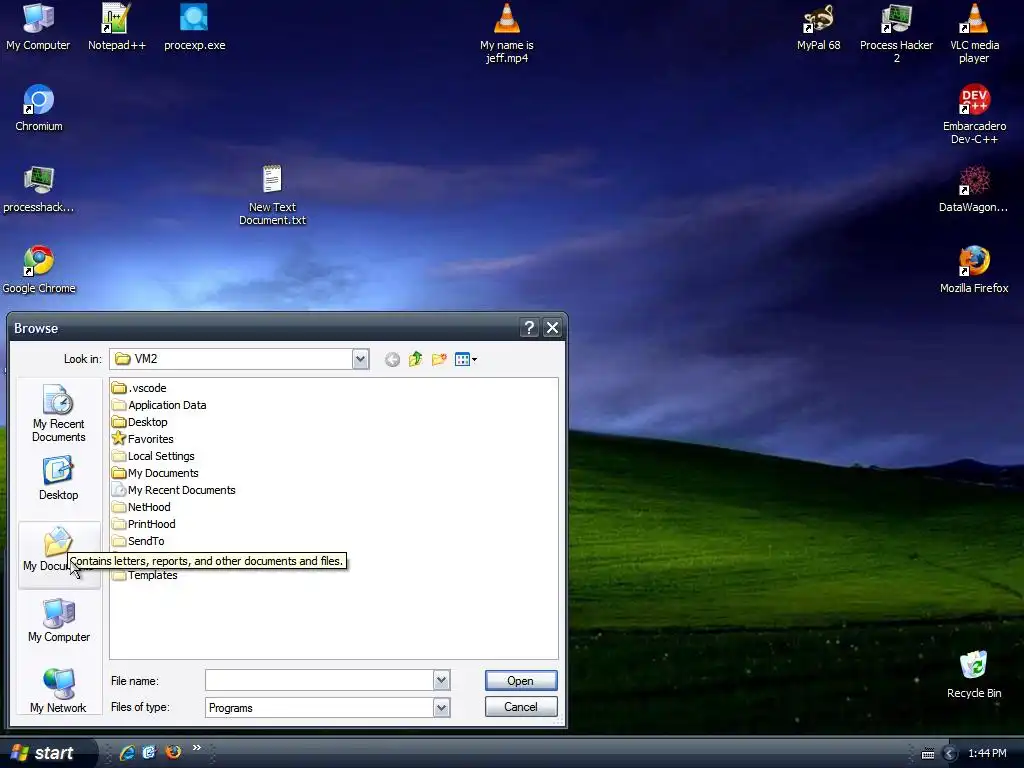Select the Favorites folder
The height and width of the screenshot is (768, 1024).
click(142, 439)
